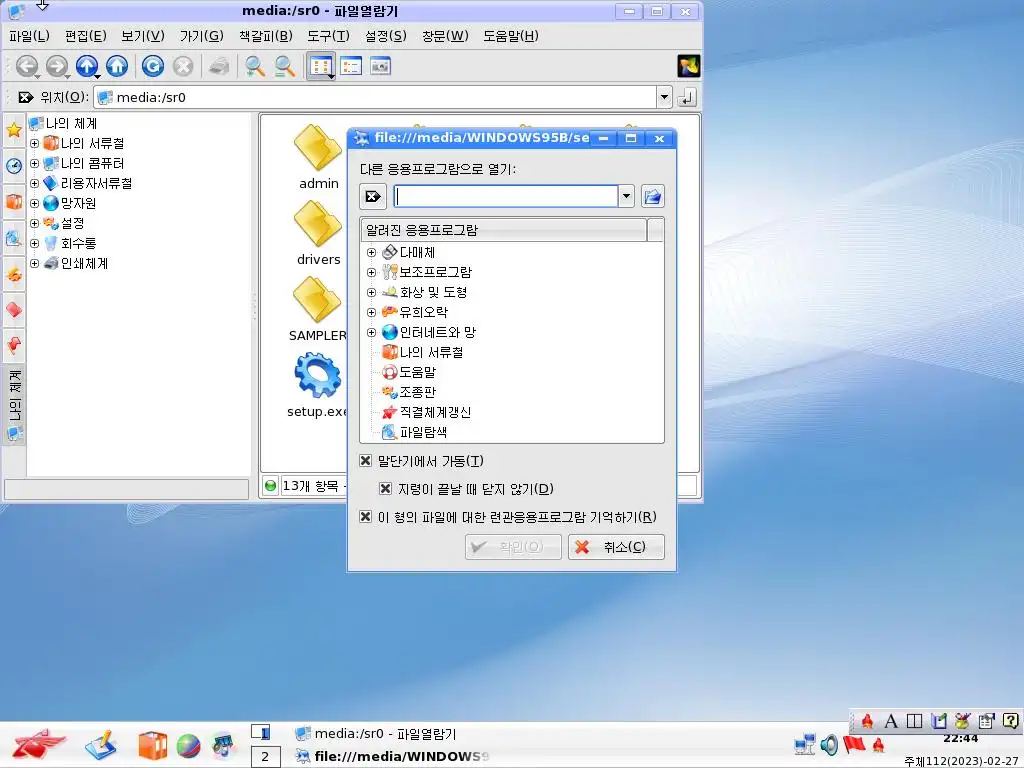Viewport: 1024px width, 768px height.
Task: Open the drivers folder
Action: pos(319,233)
